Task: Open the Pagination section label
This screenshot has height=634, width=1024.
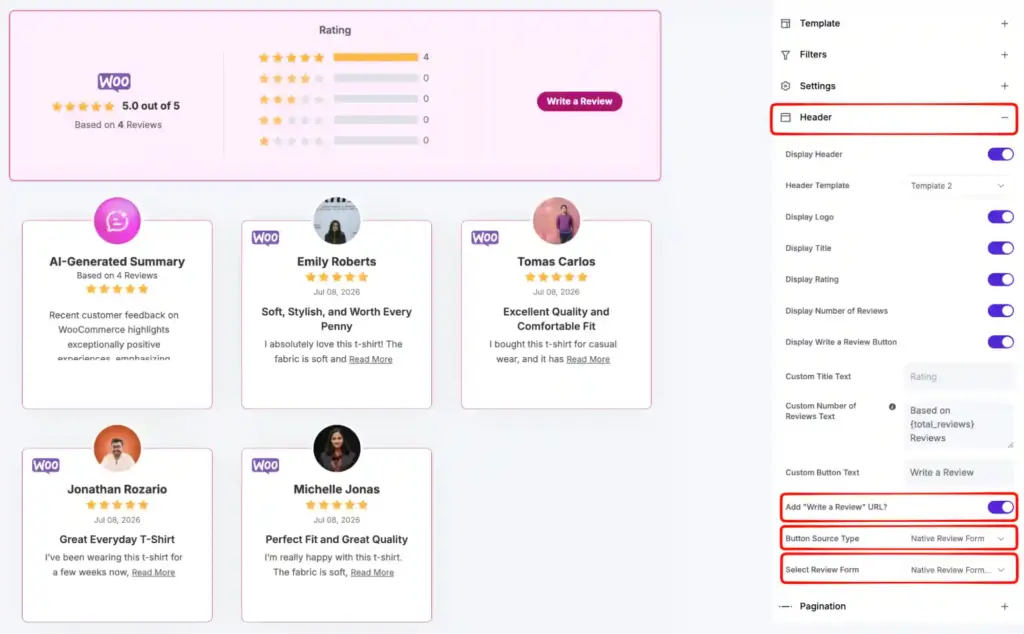Action: pos(822,607)
